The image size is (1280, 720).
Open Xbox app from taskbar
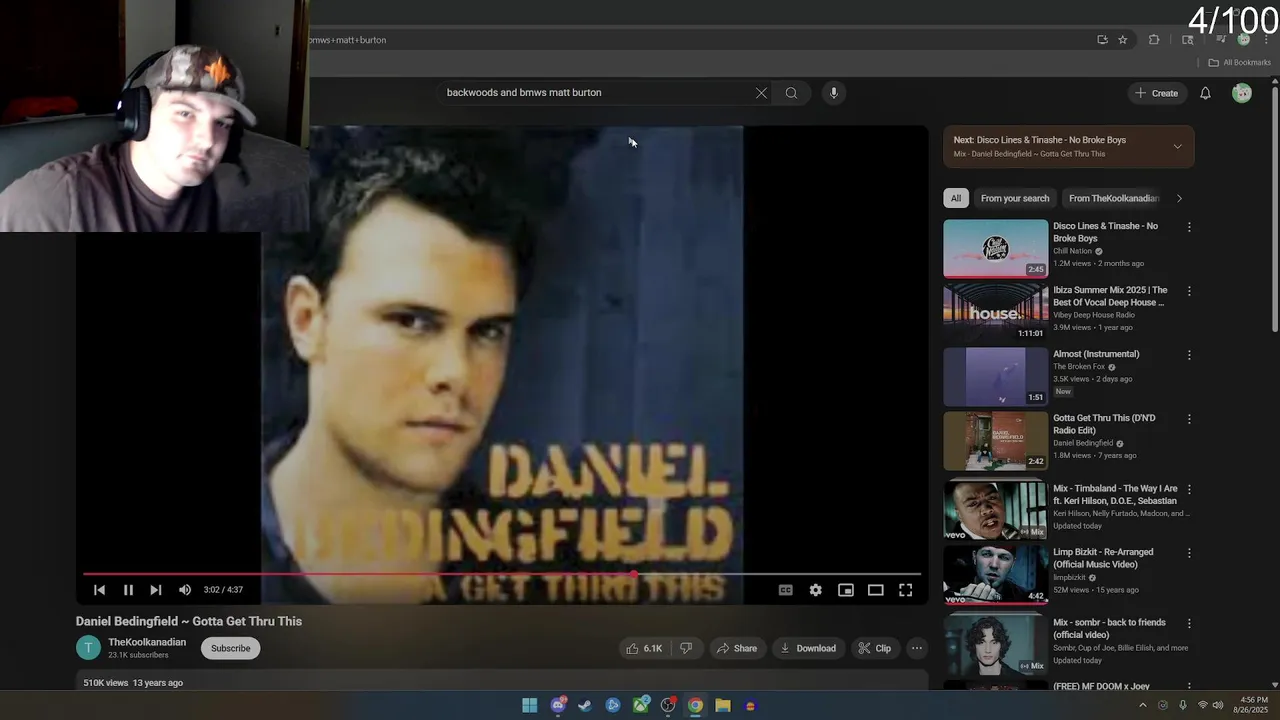point(641,705)
